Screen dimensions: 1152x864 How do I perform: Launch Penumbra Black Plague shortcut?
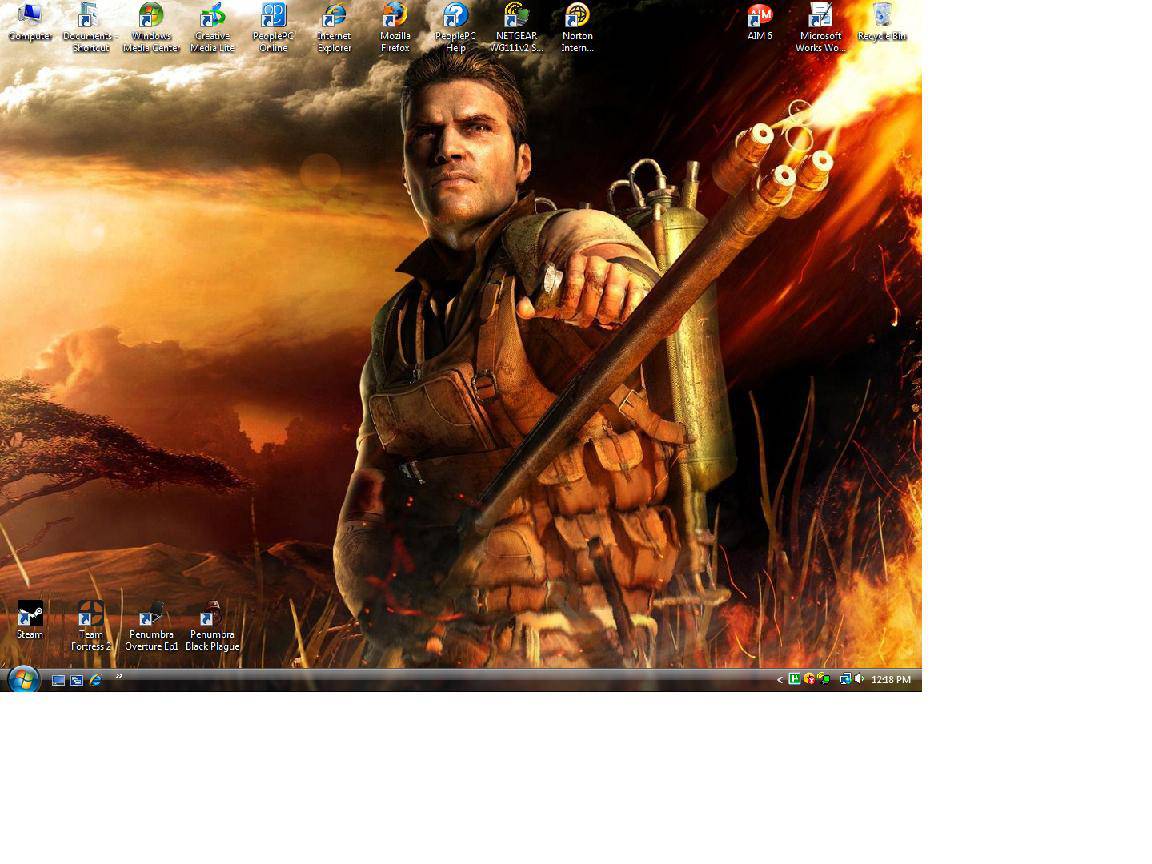coord(212,626)
